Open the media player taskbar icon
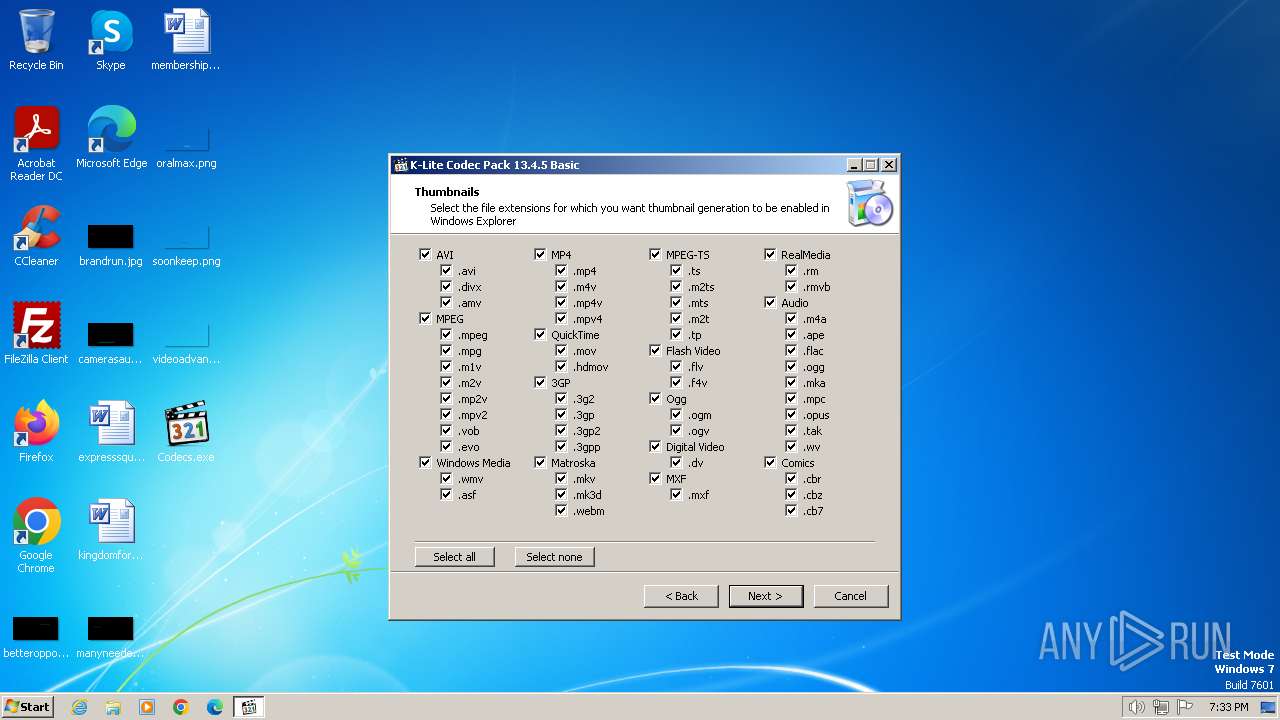1280x720 pixels. (147, 707)
